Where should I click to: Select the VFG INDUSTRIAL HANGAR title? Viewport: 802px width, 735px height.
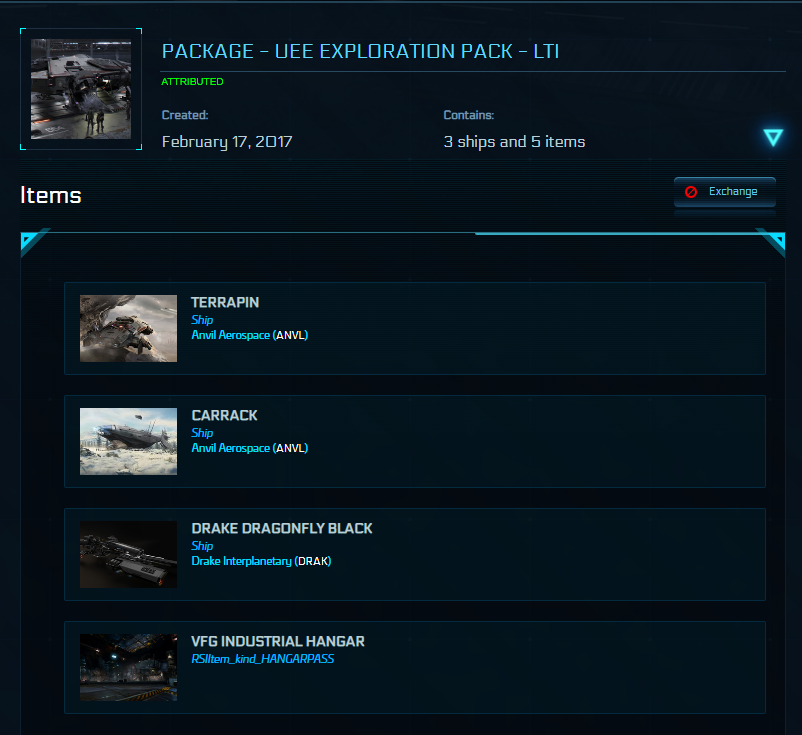pyautogui.click(x=277, y=641)
